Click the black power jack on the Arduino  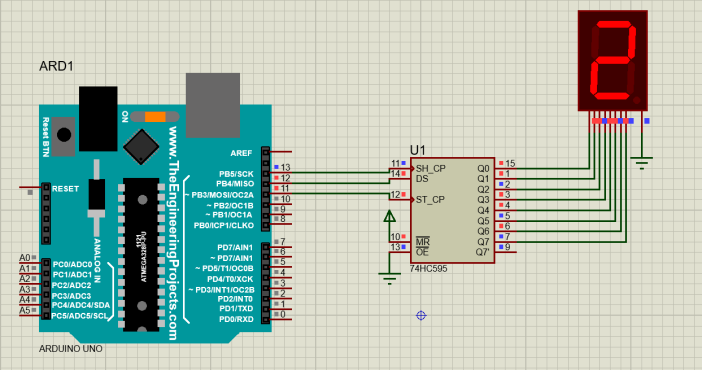pyautogui.click(x=98, y=119)
